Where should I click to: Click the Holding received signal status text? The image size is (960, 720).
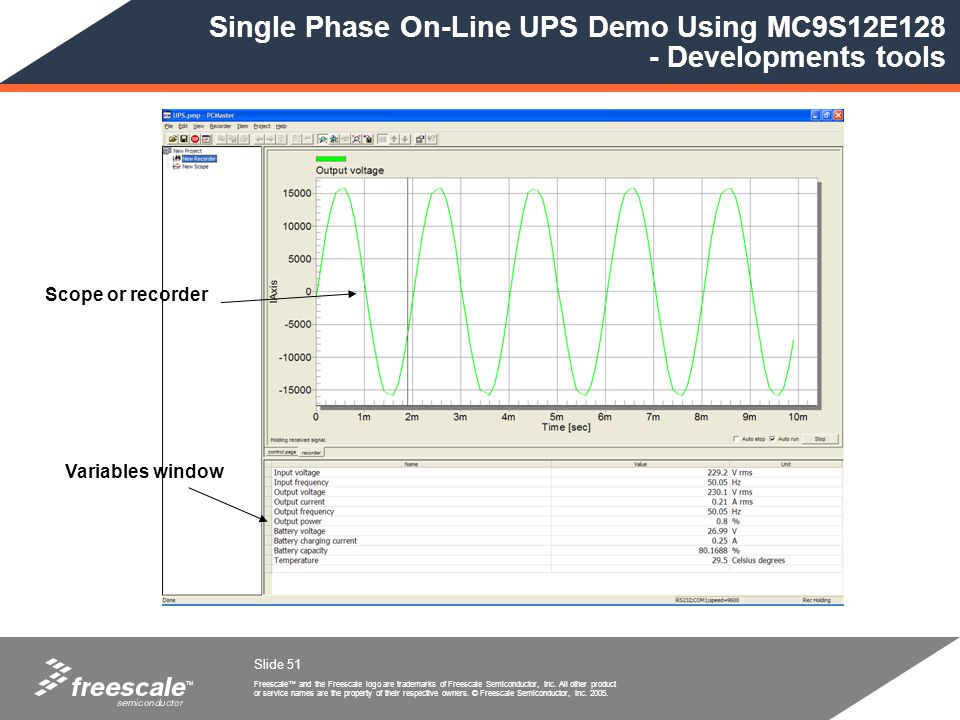[x=298, y=440]
